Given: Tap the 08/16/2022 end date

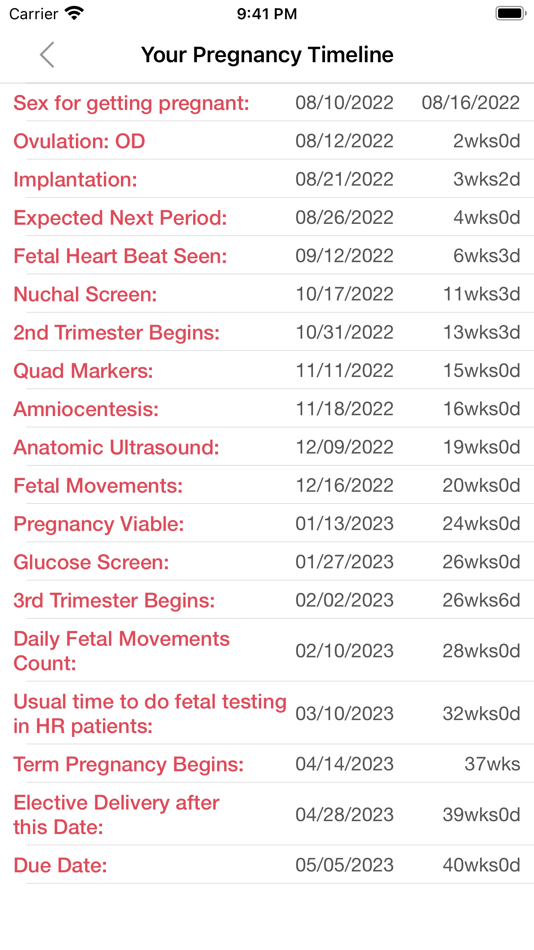Looking at the screenshot, I should (x=471, y=102).
